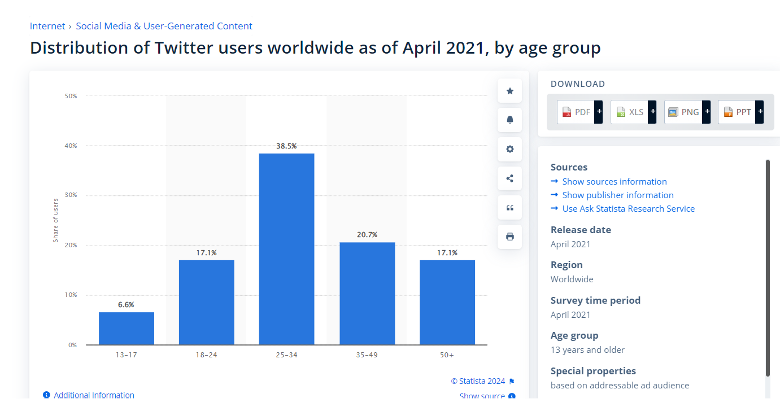Click the bell notification icon

pyautogui.click(x=509, y=120)
